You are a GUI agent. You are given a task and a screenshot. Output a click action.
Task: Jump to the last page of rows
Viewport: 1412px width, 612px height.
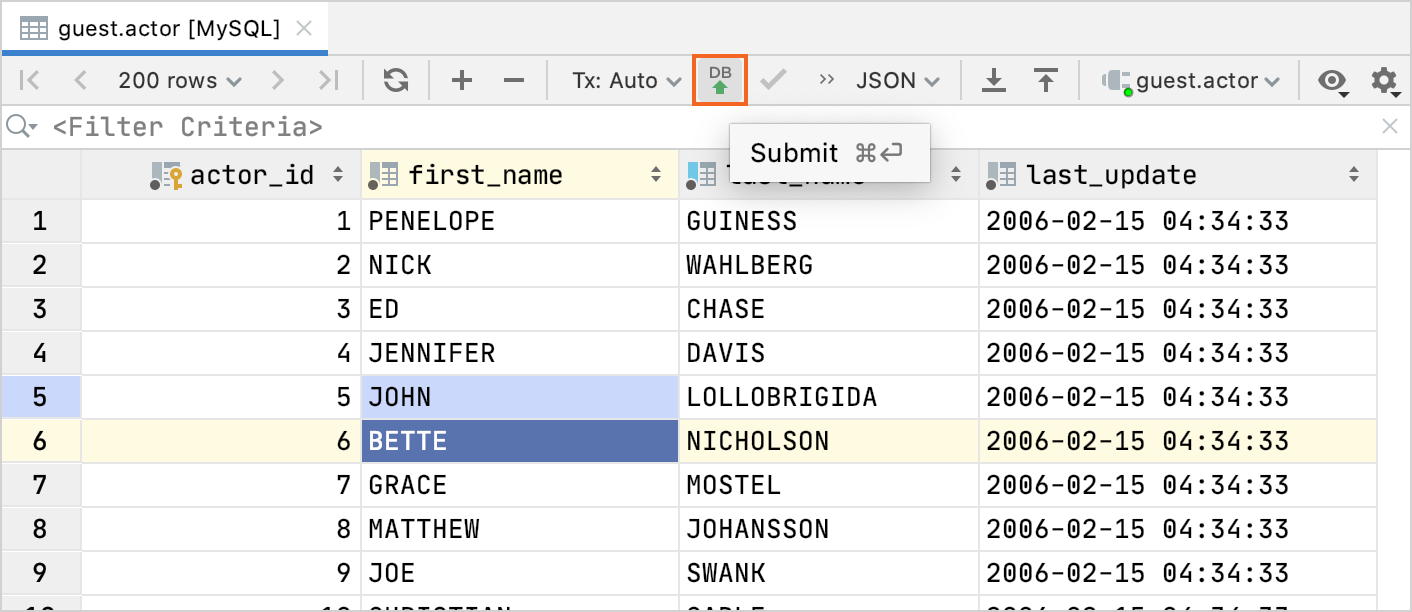pos(330,80)
